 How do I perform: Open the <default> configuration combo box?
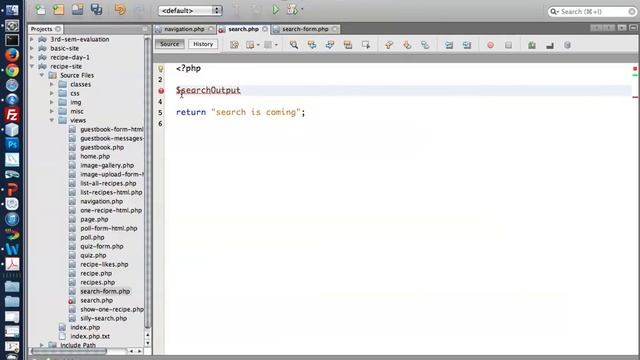[x=190, y=11]
